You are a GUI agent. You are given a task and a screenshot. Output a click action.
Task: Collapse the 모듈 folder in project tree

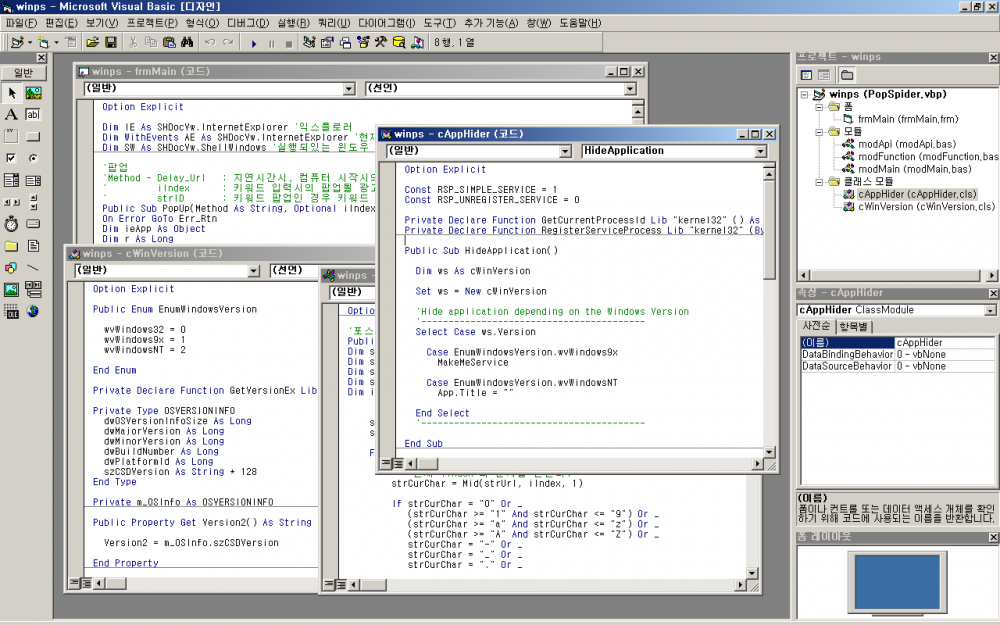point(819,131)
